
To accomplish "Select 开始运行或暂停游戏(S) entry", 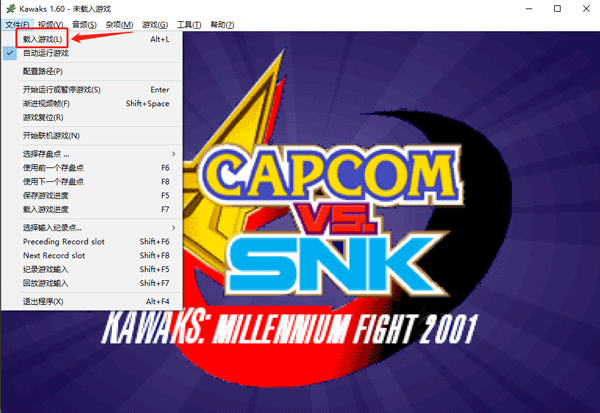I will tap(91, 90).
